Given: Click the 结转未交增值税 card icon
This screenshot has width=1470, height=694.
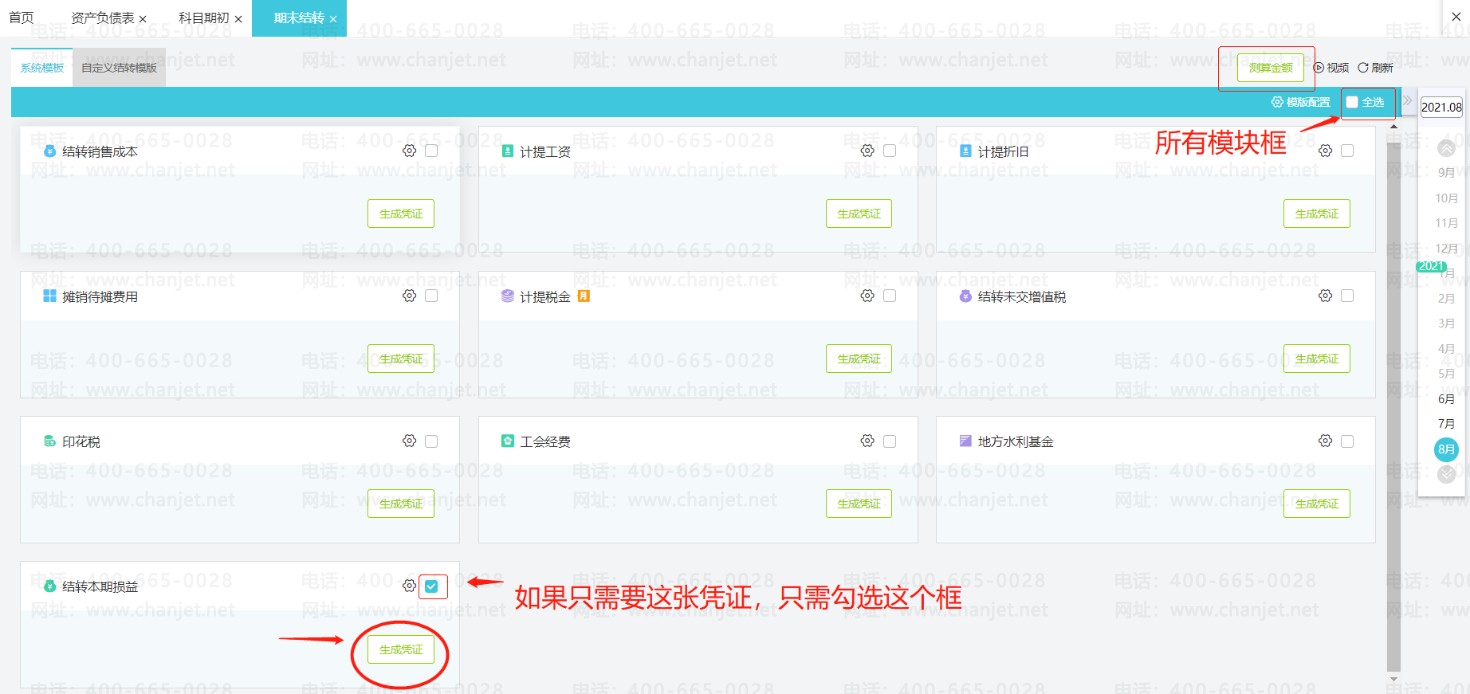Looking at the screenshot, I should 966,297.
